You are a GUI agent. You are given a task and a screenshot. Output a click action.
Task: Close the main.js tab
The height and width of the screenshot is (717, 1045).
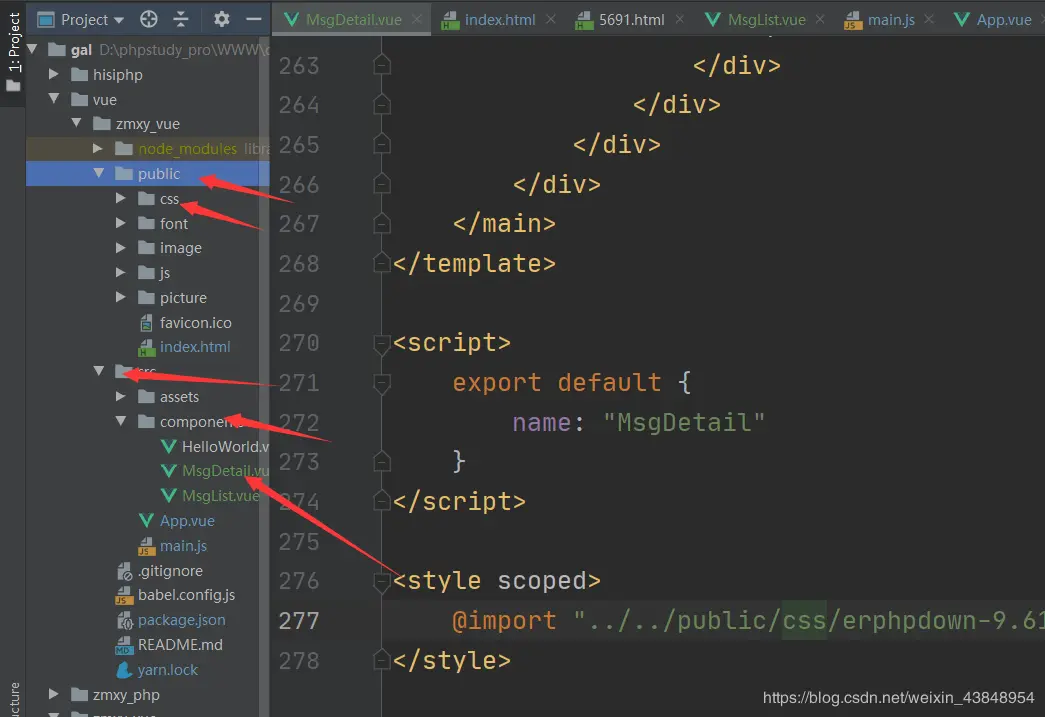tap(929, 19)
